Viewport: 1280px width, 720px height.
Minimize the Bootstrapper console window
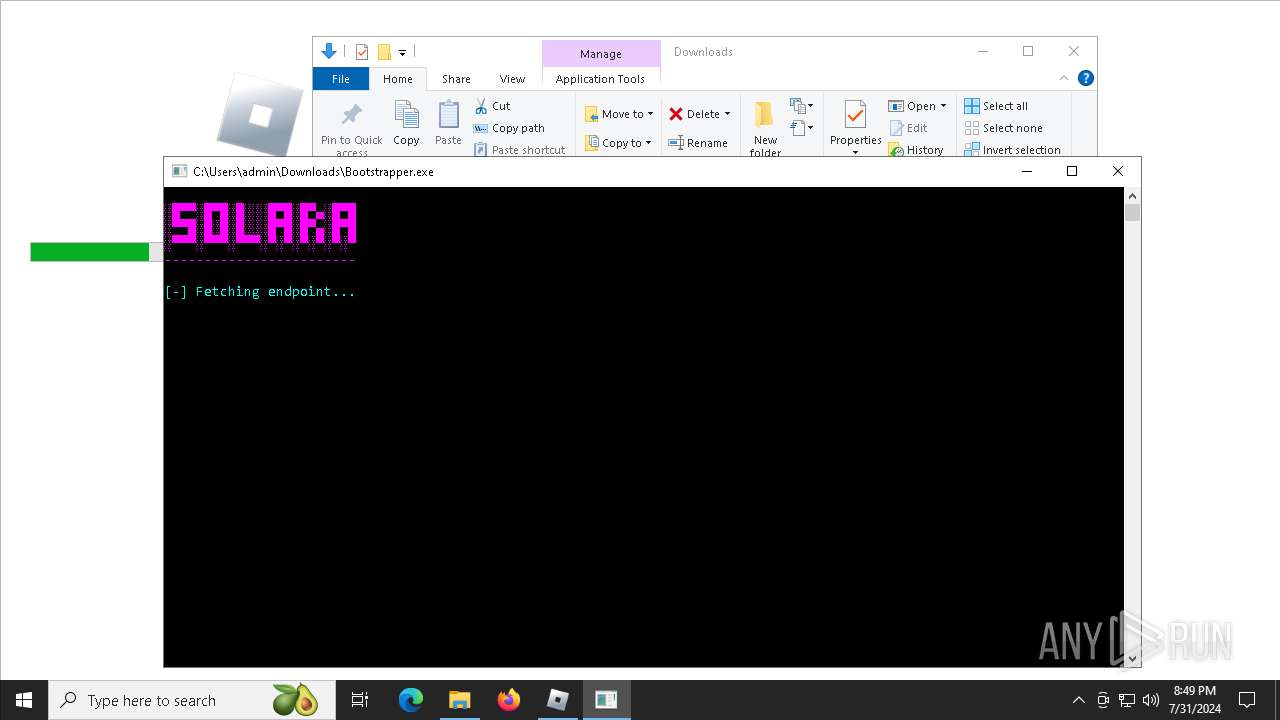point(1026,171)
